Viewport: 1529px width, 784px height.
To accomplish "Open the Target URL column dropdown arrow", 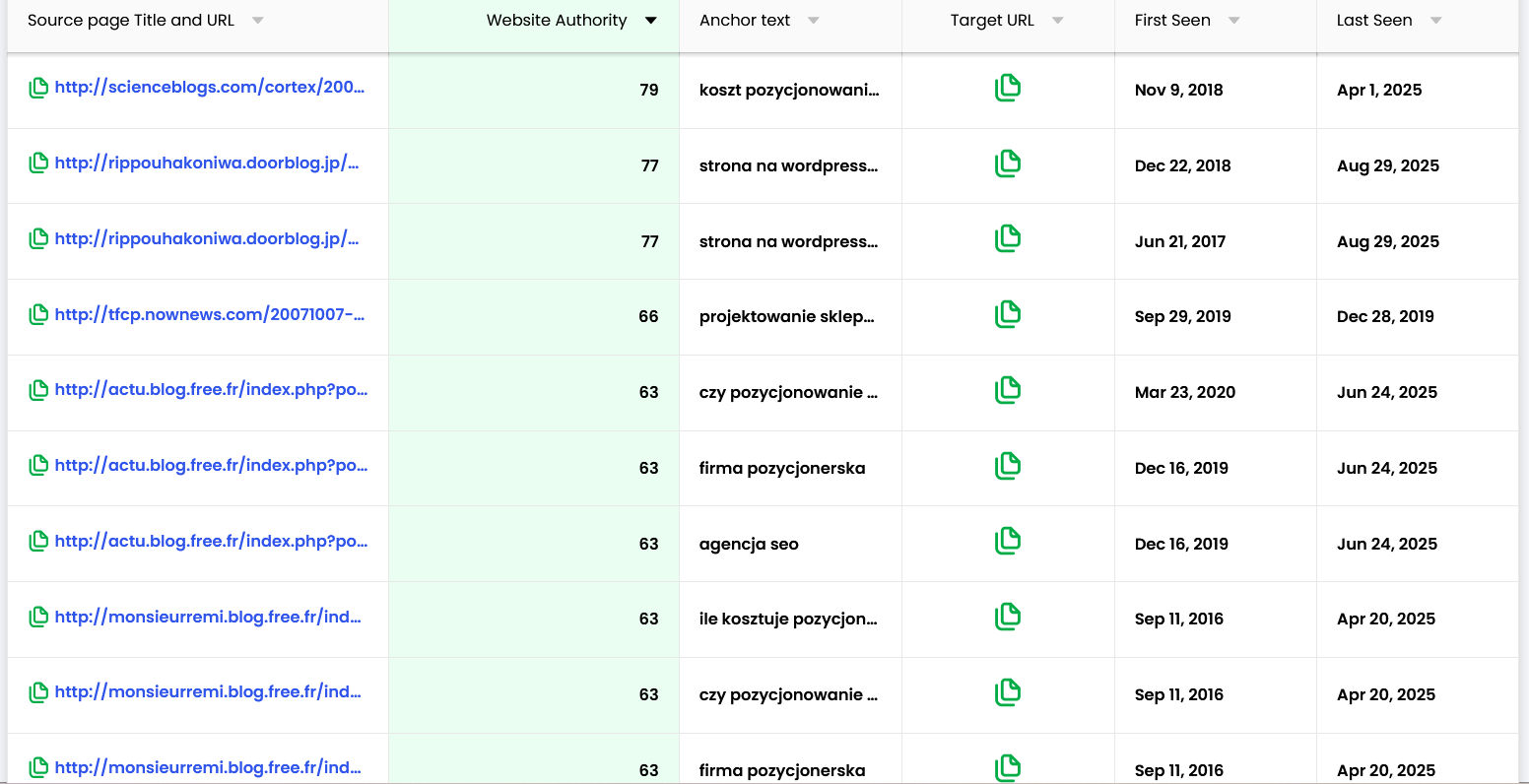I will pos(1057,21).
